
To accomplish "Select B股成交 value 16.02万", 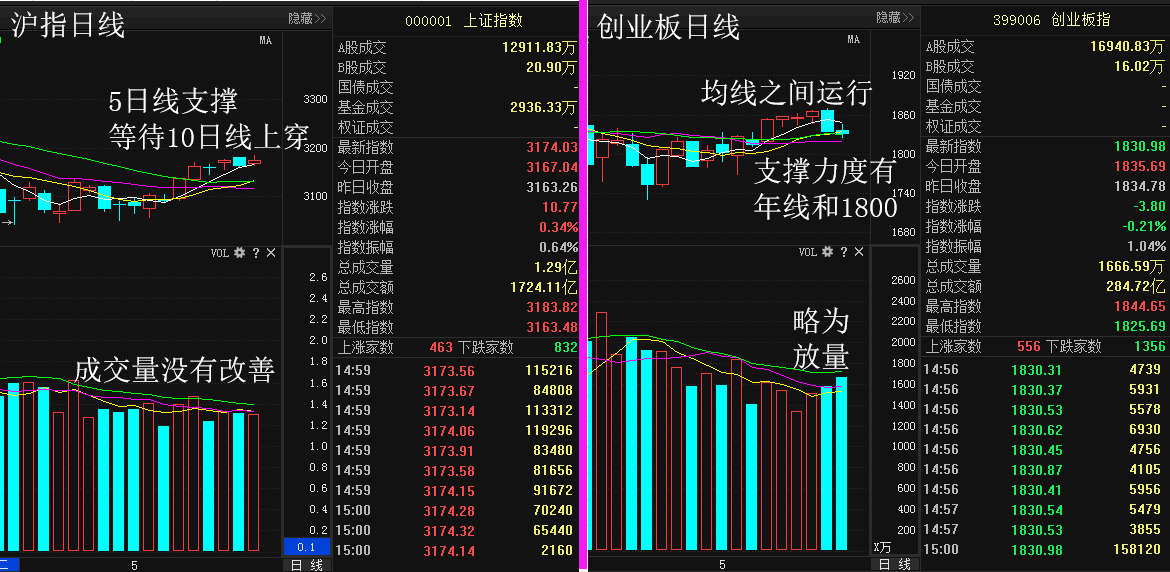I will point(1137,66).
